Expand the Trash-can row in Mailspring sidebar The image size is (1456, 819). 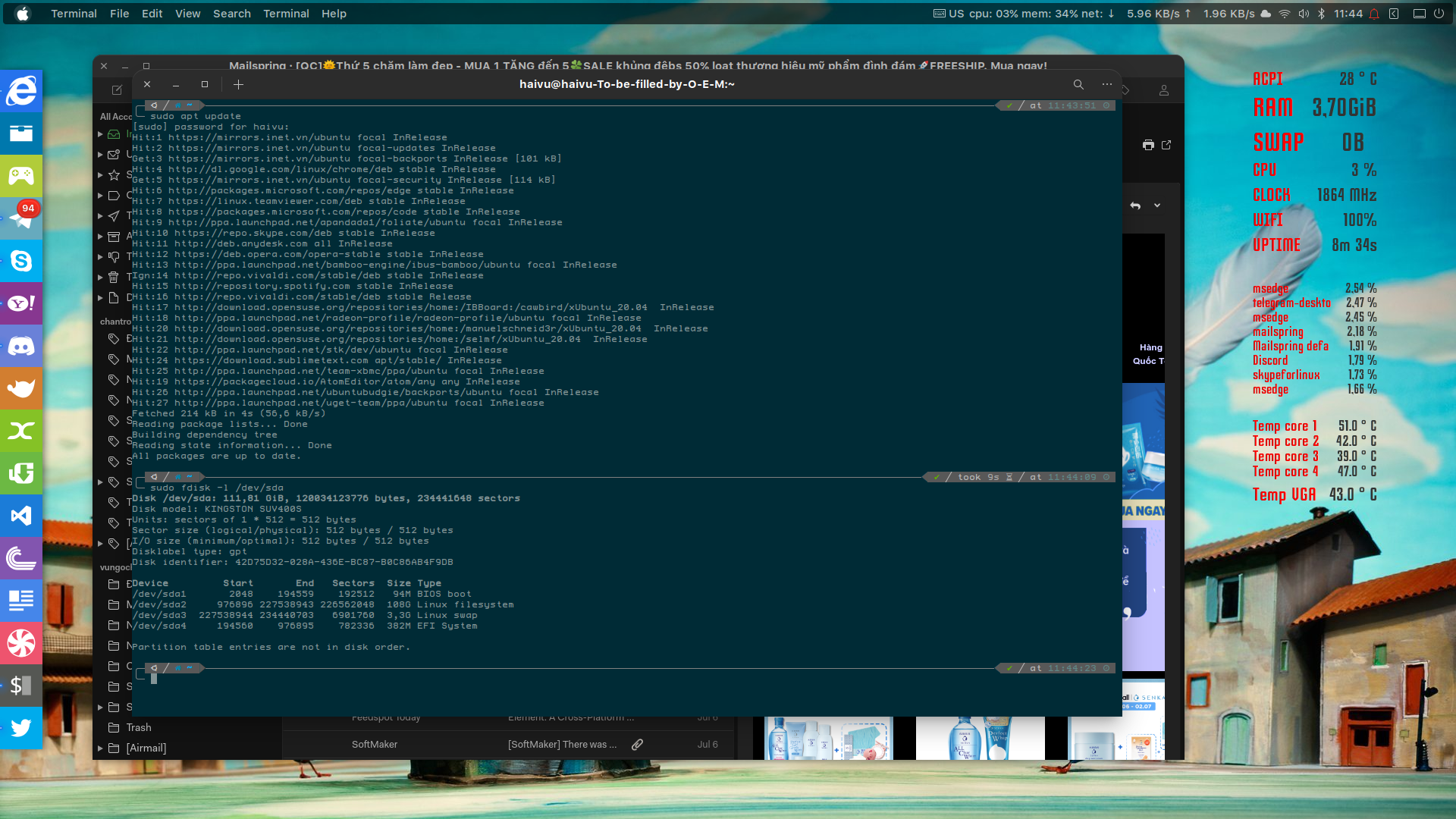tap(100, 278)
